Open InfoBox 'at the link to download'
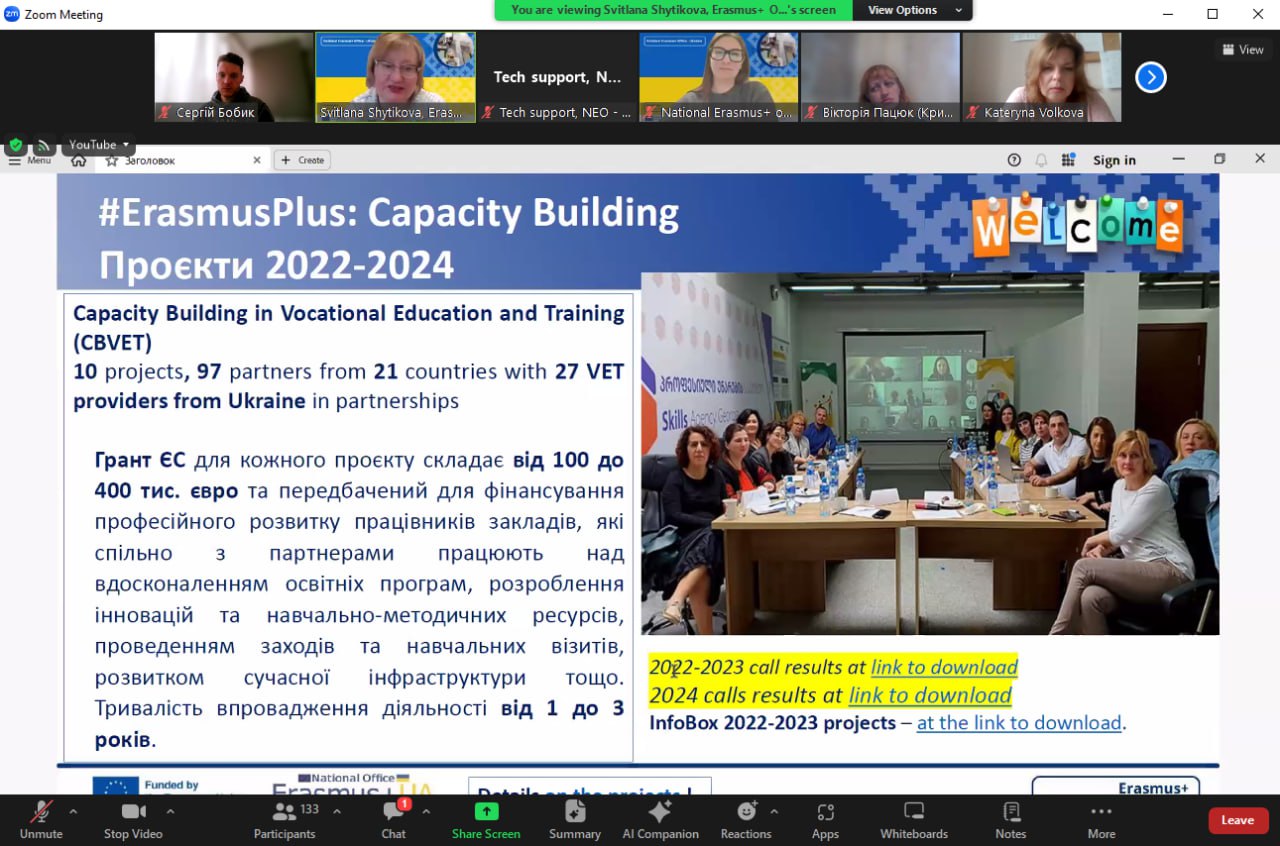The height and width of the screenshot is (846, 1280). pos(1019,722)
